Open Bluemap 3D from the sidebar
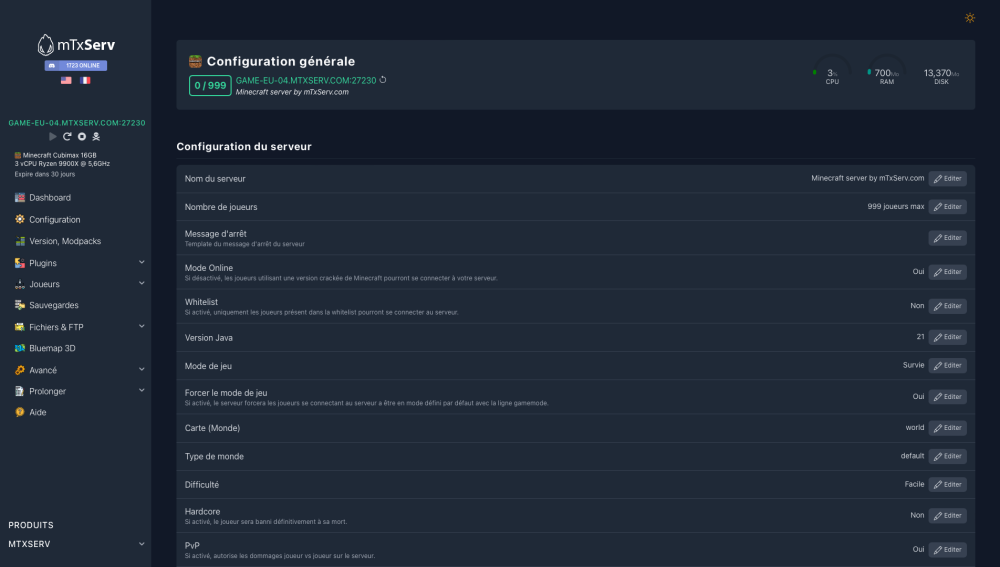This screenshot has height=567, width=1000. point(52,348)
